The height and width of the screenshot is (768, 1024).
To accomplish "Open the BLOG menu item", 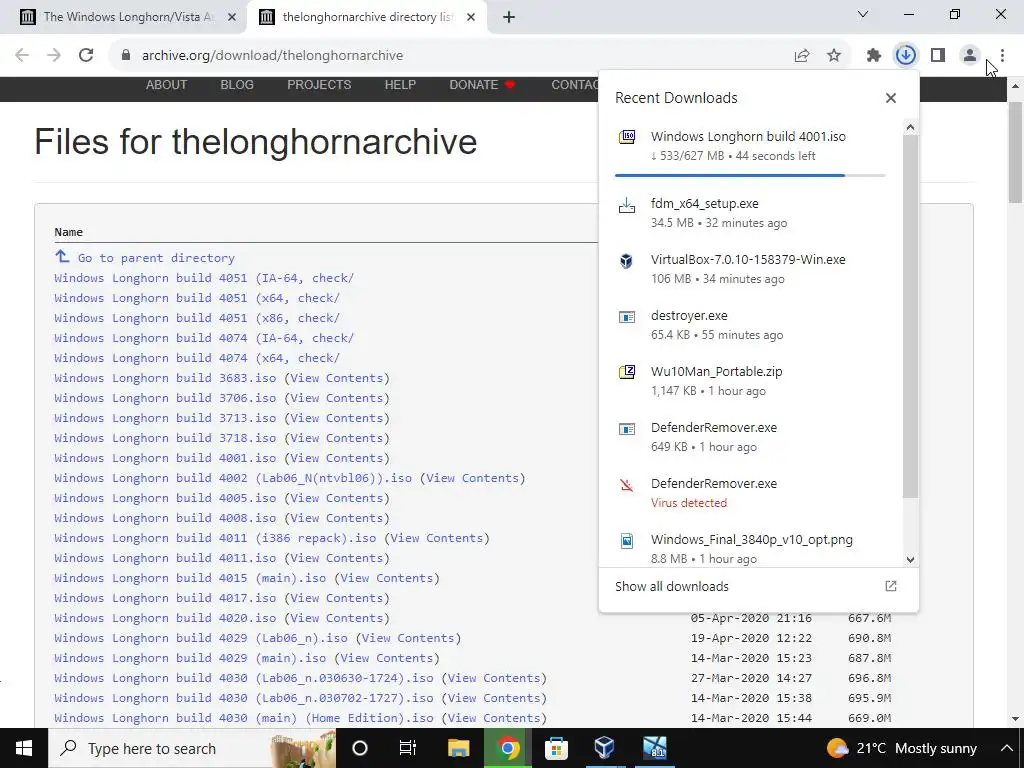I will [237, 85].
